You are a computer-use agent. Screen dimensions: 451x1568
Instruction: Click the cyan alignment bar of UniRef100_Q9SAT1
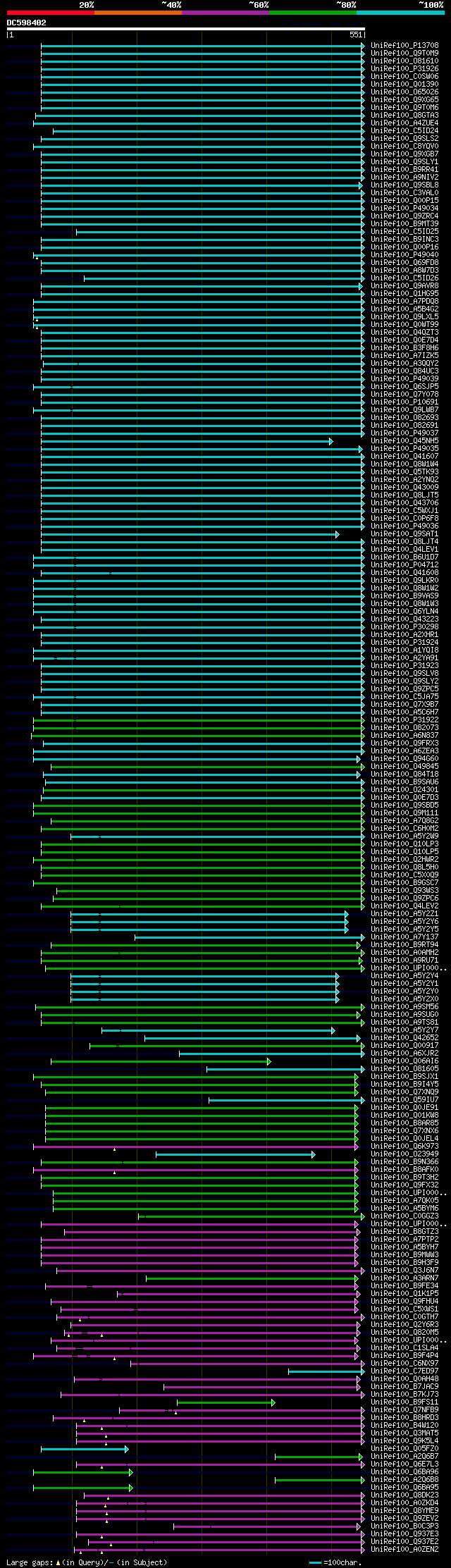[190, 534]
